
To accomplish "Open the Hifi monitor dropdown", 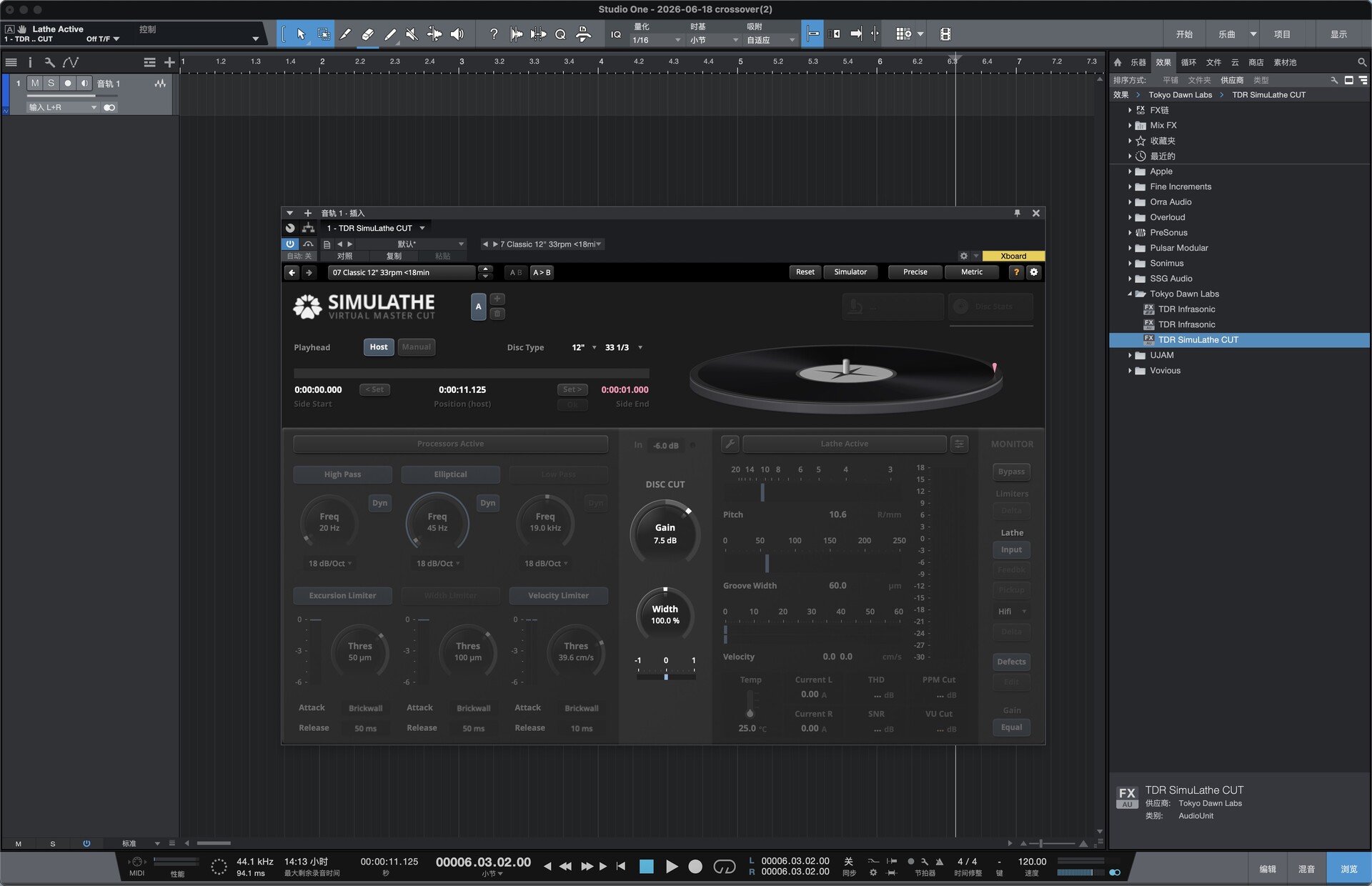I will 1011,612.
